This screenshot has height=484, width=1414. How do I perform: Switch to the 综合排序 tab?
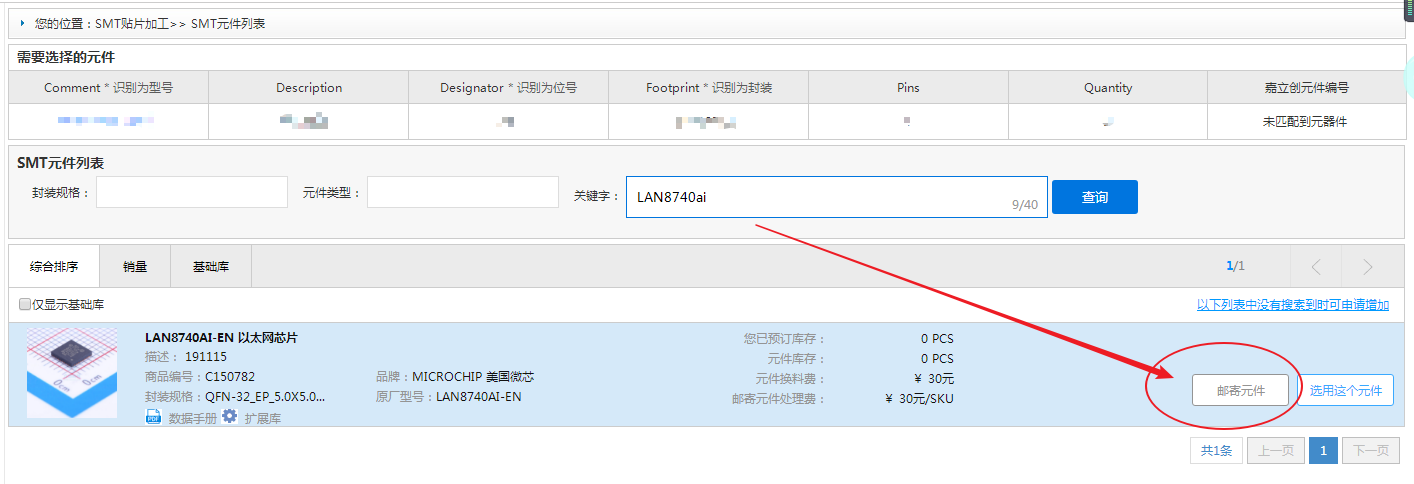54,266
